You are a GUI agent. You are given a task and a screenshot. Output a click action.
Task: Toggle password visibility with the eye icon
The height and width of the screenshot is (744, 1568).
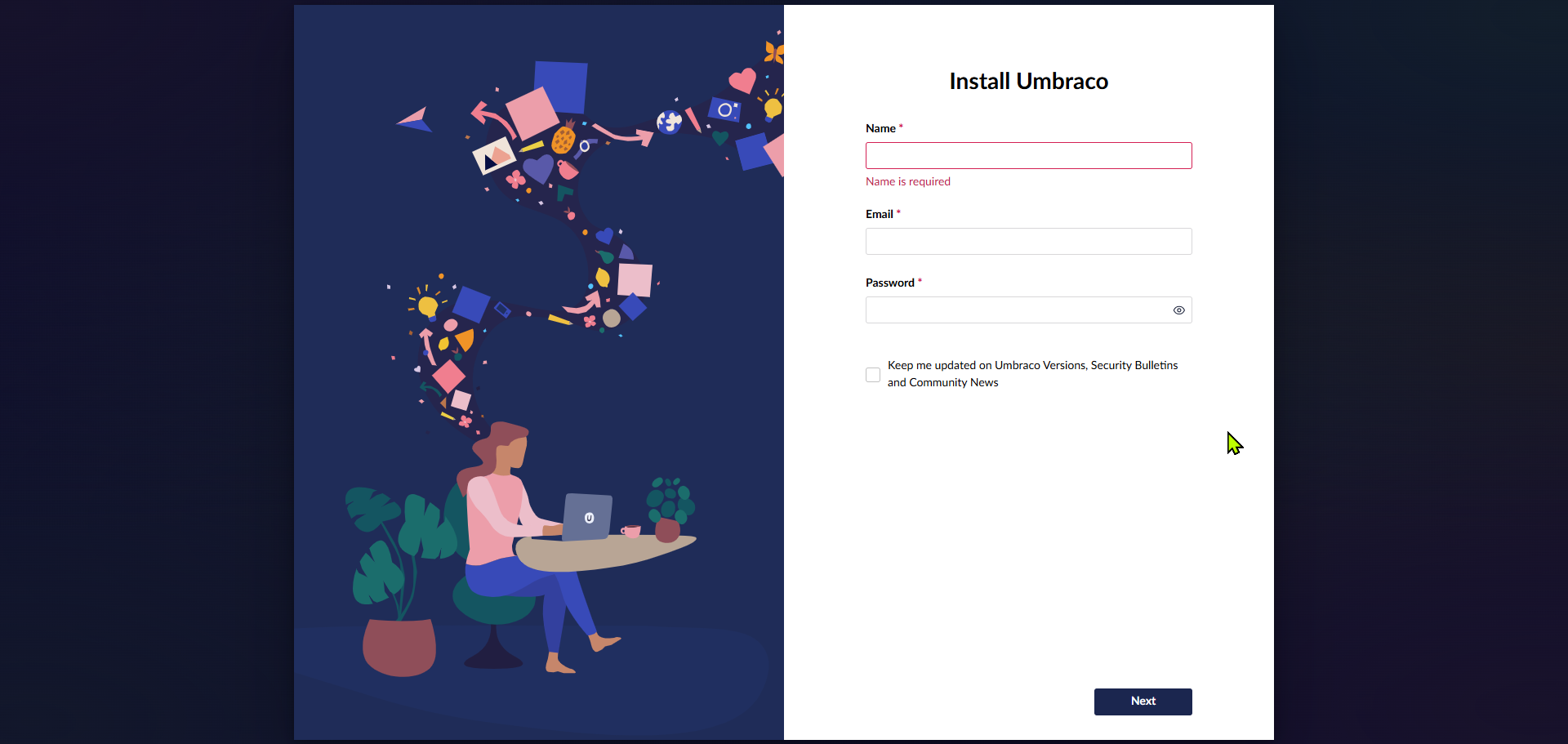pos(1178,310)
